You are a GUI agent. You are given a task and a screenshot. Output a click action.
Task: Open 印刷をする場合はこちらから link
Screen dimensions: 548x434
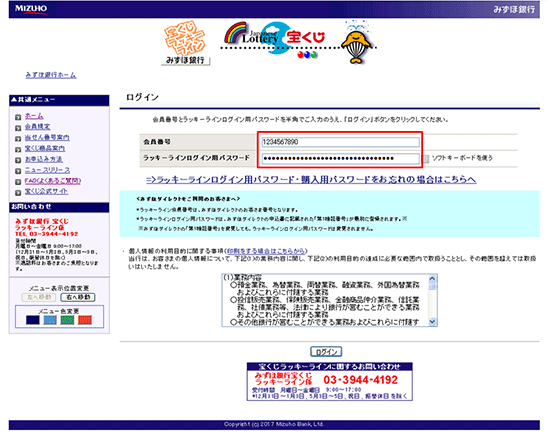click(x=266, y=251)
